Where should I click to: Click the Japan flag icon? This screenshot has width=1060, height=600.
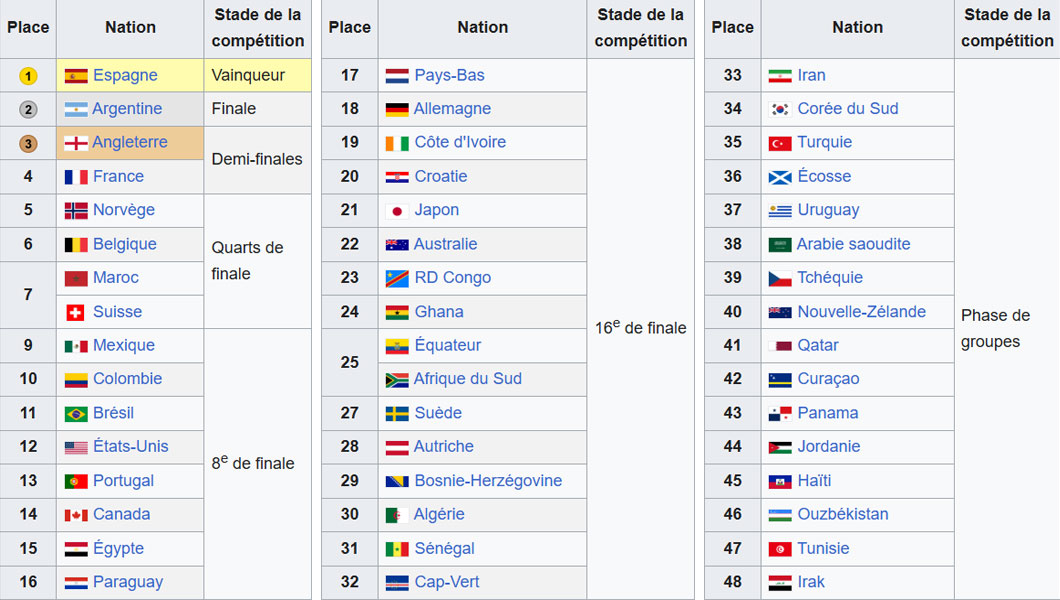[397, 211]
